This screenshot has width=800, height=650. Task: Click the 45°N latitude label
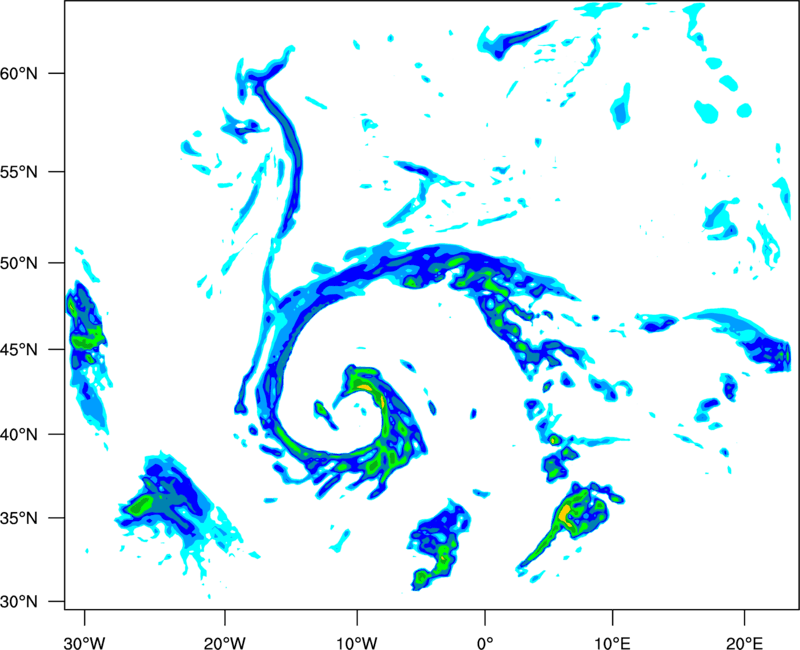coord(19,350)
